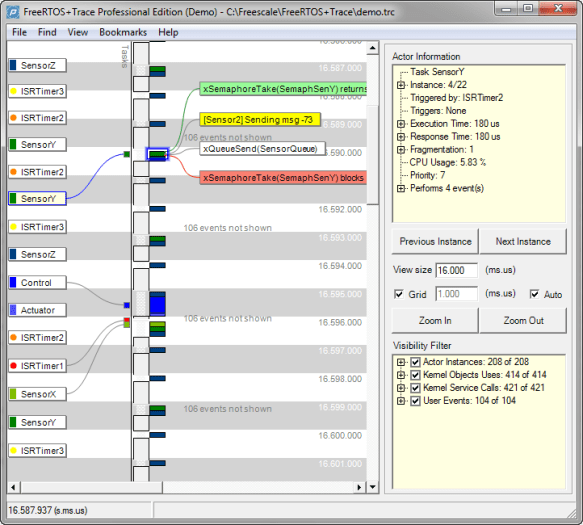Uncheck Kernel Service Calls visibility checkbox

click(415, 388)
